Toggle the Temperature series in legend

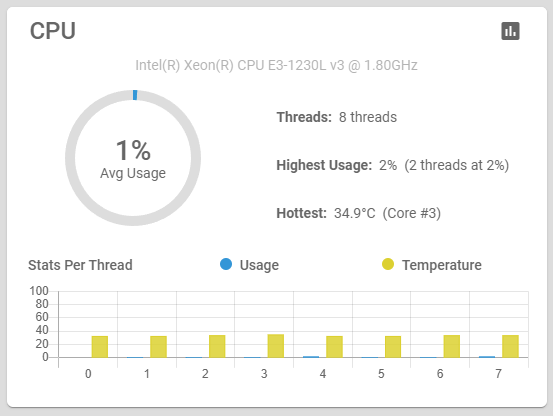(x=432, y=265)
